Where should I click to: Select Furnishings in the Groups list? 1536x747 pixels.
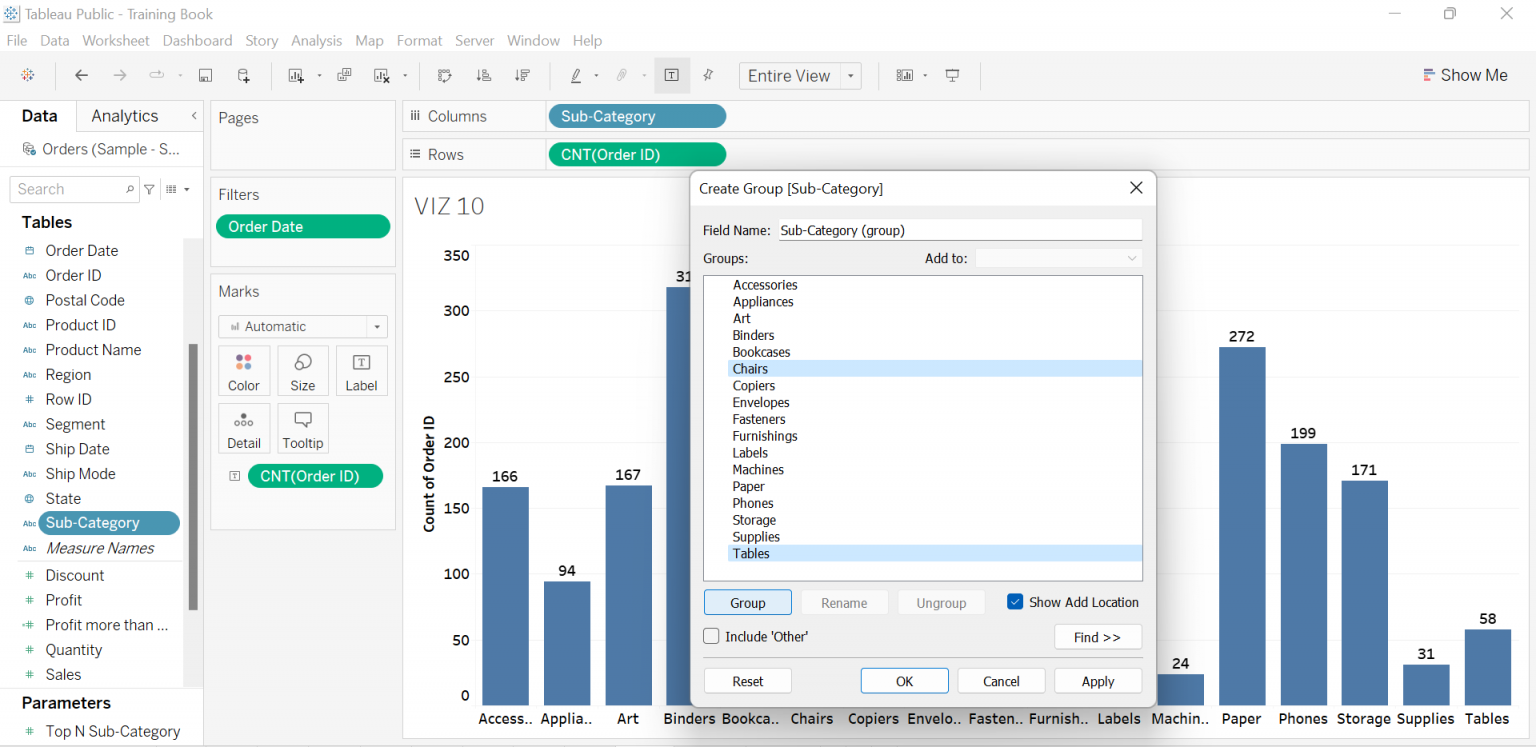(765, 436)
